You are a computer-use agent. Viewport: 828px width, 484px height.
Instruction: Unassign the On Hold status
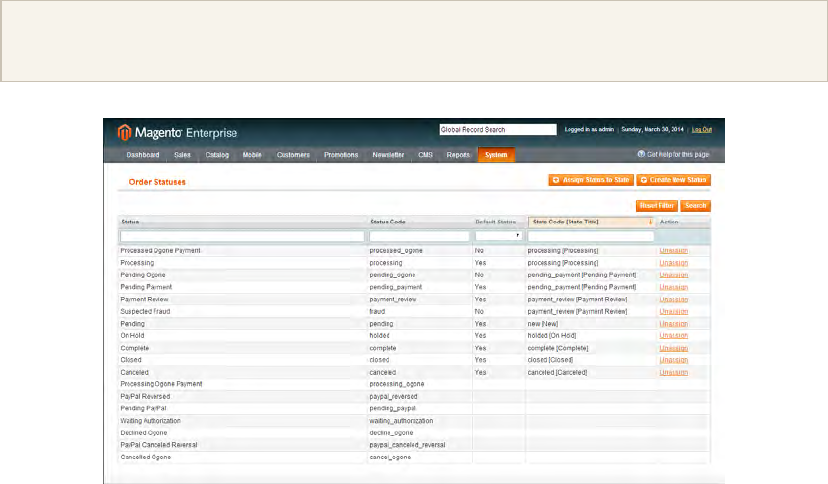pos(674,336)
